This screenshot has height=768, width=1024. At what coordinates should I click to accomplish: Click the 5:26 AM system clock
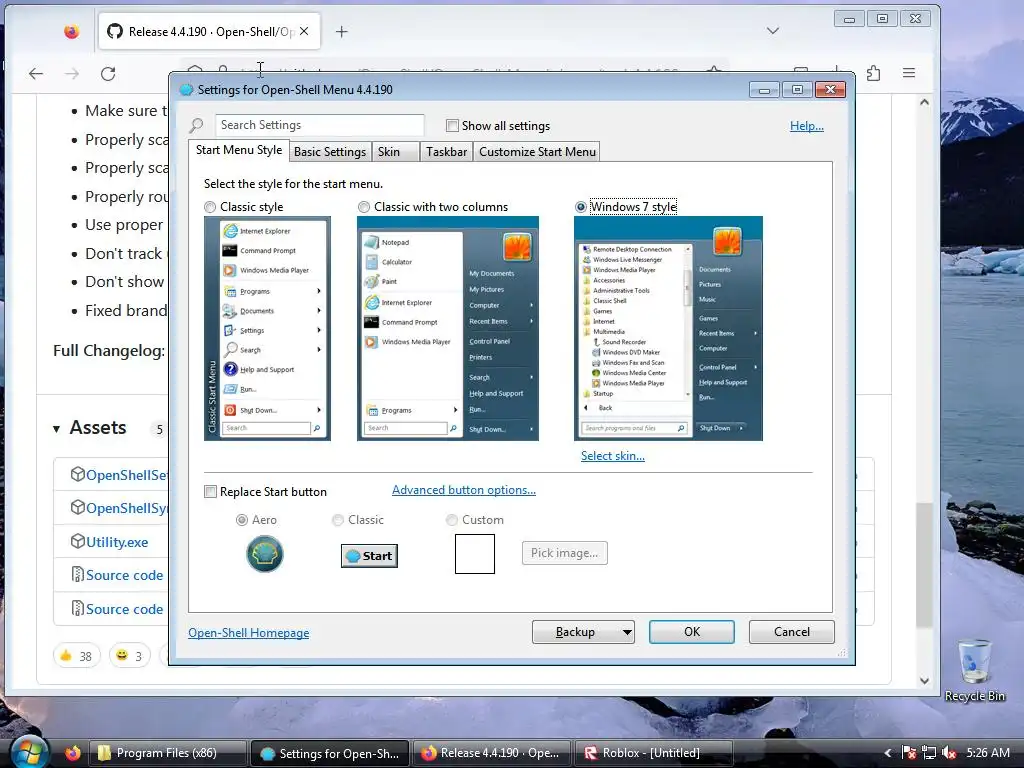coord(988,753)
